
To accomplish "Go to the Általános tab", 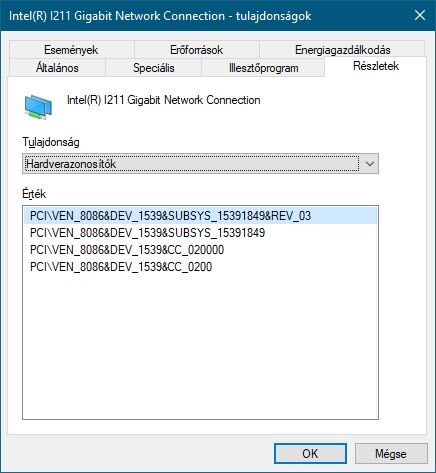I will pos(57,68).
